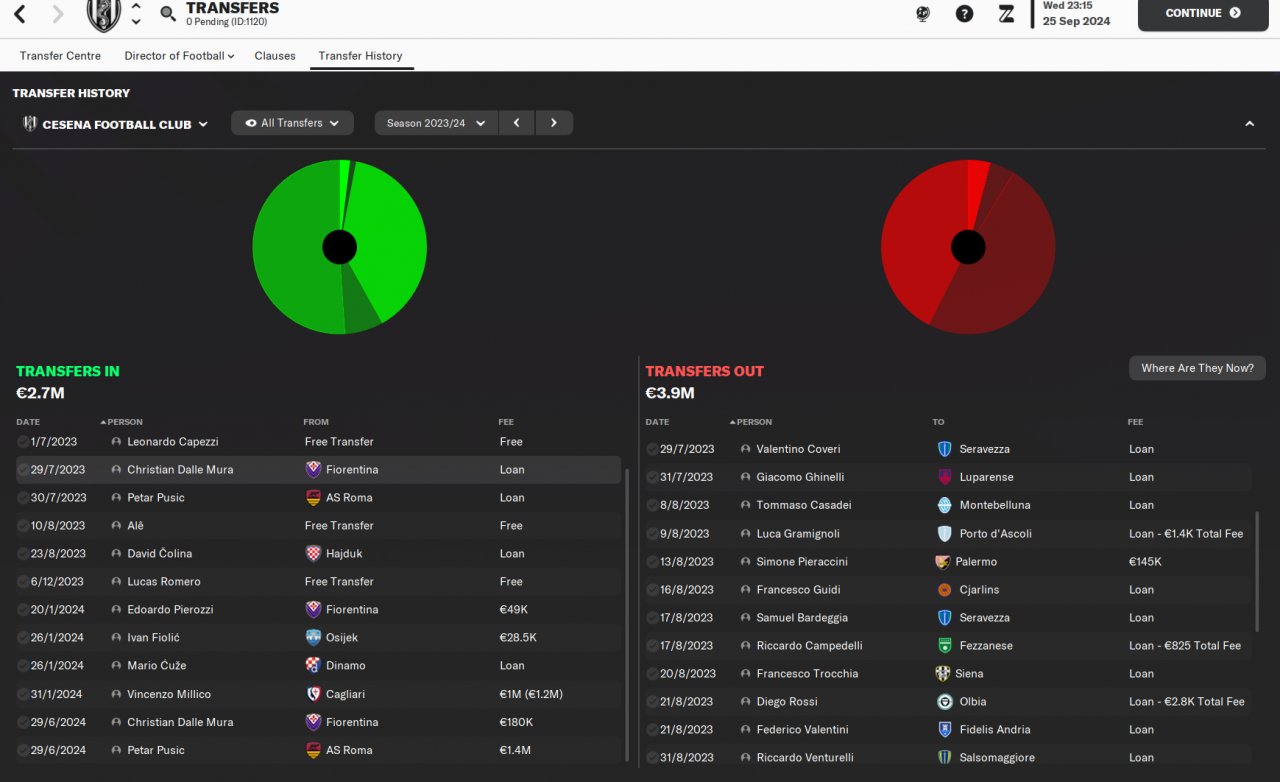Go back using the back arrow
The width and height of the screenshot is (1280, 782).
[x=20, y=14]
